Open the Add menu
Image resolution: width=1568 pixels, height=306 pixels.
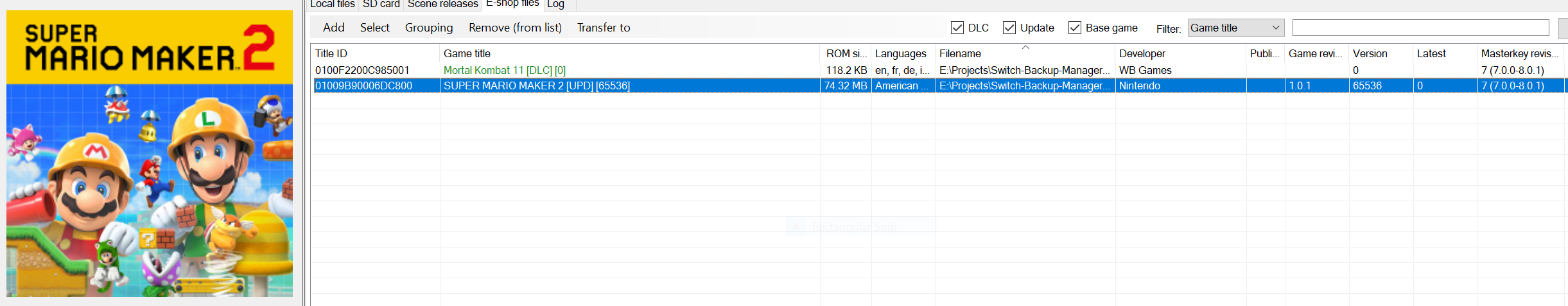333,28
